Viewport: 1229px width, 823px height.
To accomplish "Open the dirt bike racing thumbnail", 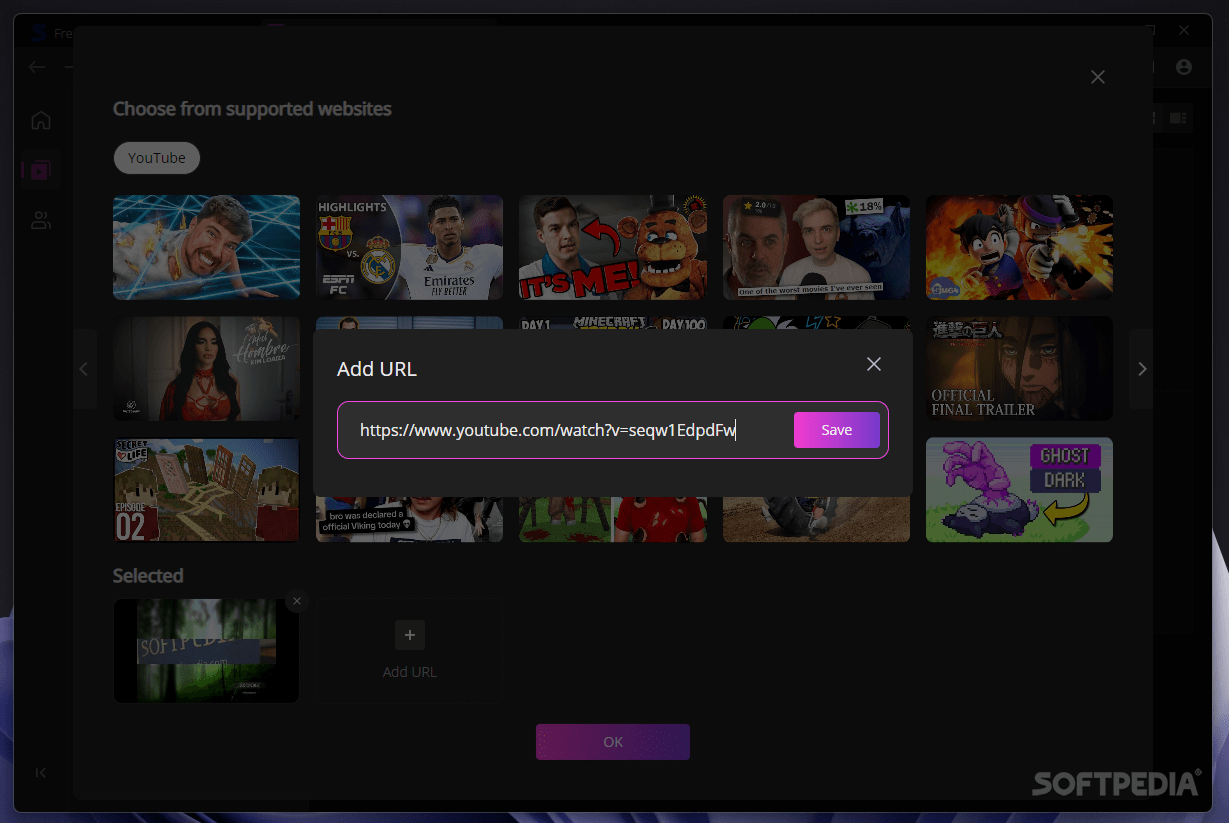I will click(816, 520).
